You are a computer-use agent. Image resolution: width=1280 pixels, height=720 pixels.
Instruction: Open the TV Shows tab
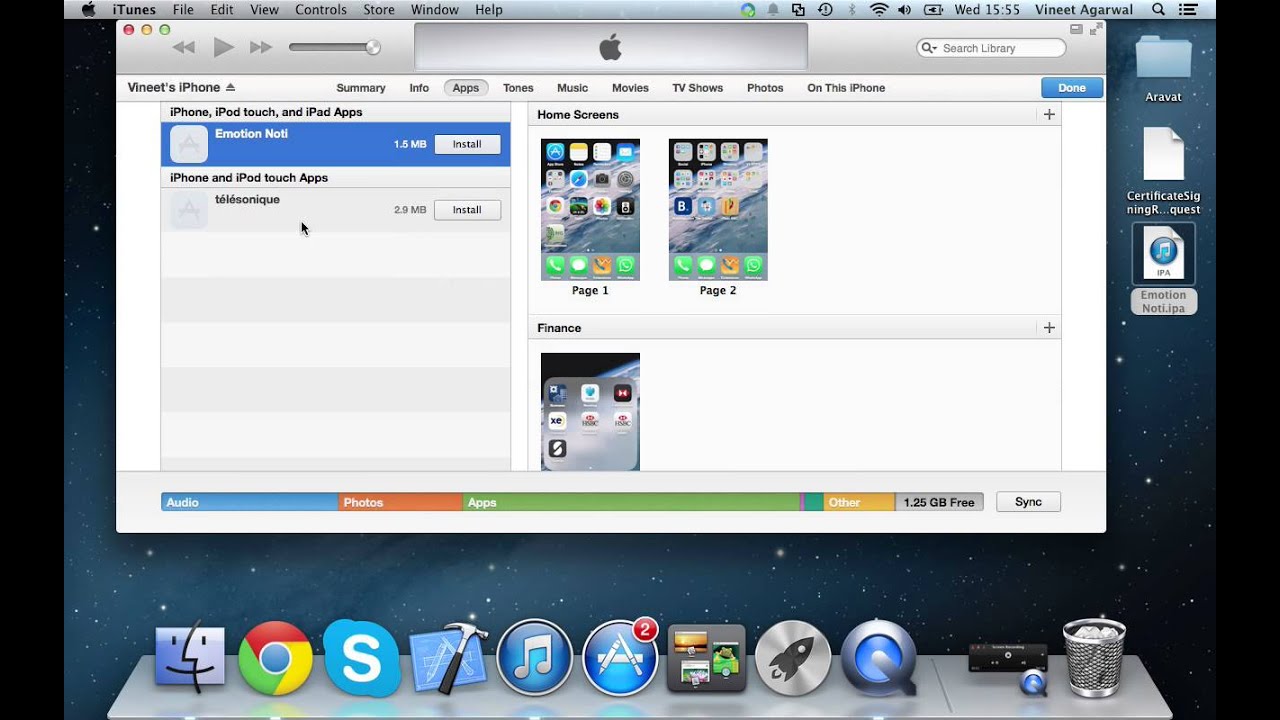pos(697,88)
